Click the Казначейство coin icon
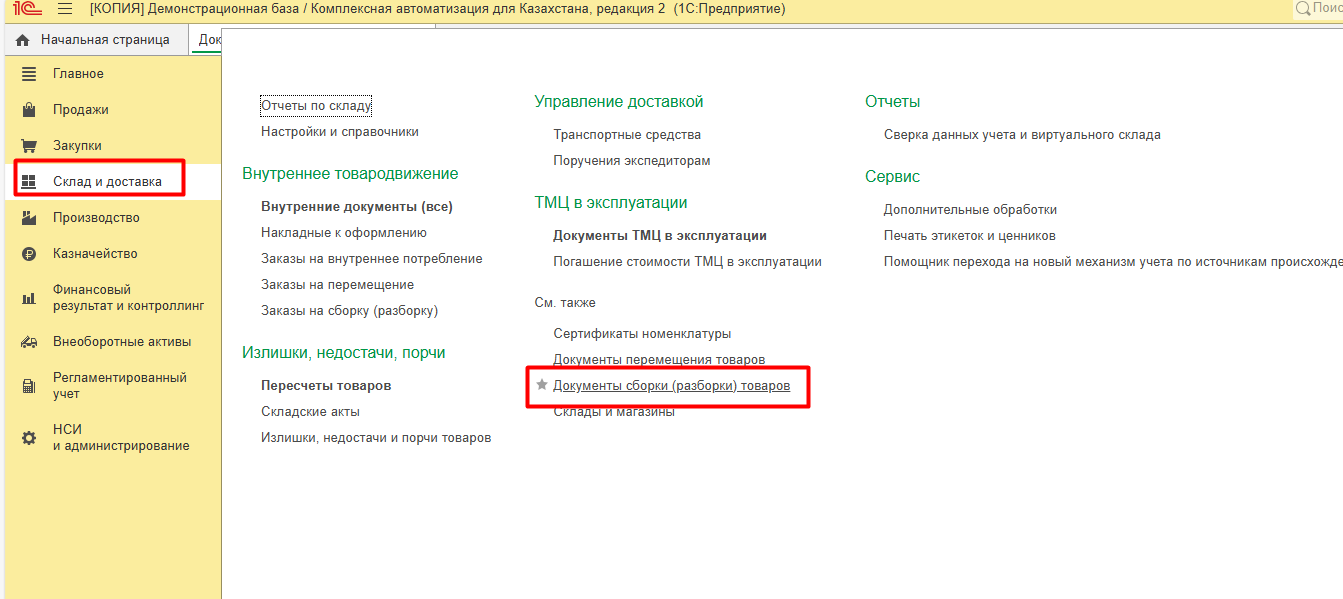 pos(29,254)
